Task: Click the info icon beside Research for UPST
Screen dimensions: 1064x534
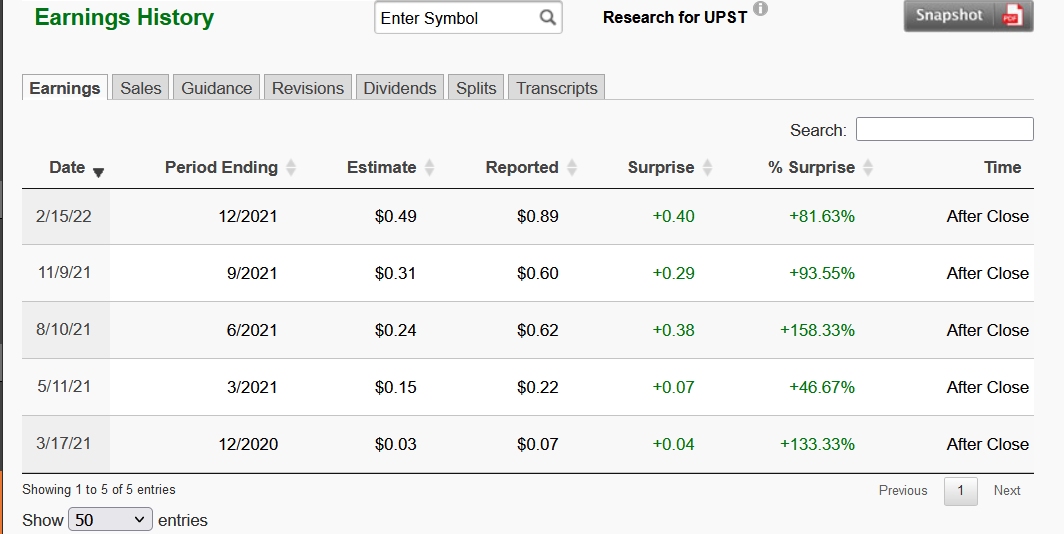Action: pyautogui.click(x=760, y=9)
